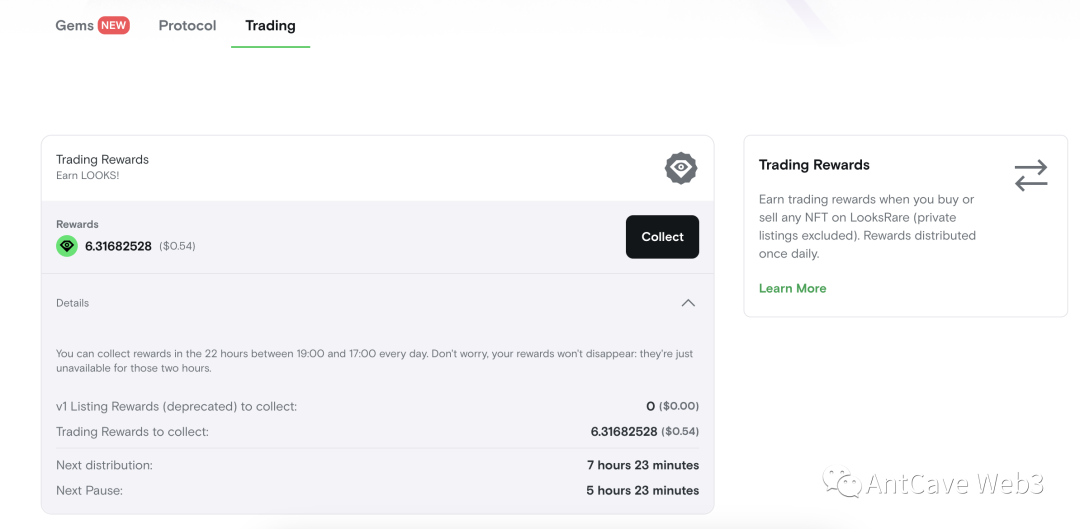Click the Next Pause countdown value
Screen dimensions: 1080x529
(642, 490)
